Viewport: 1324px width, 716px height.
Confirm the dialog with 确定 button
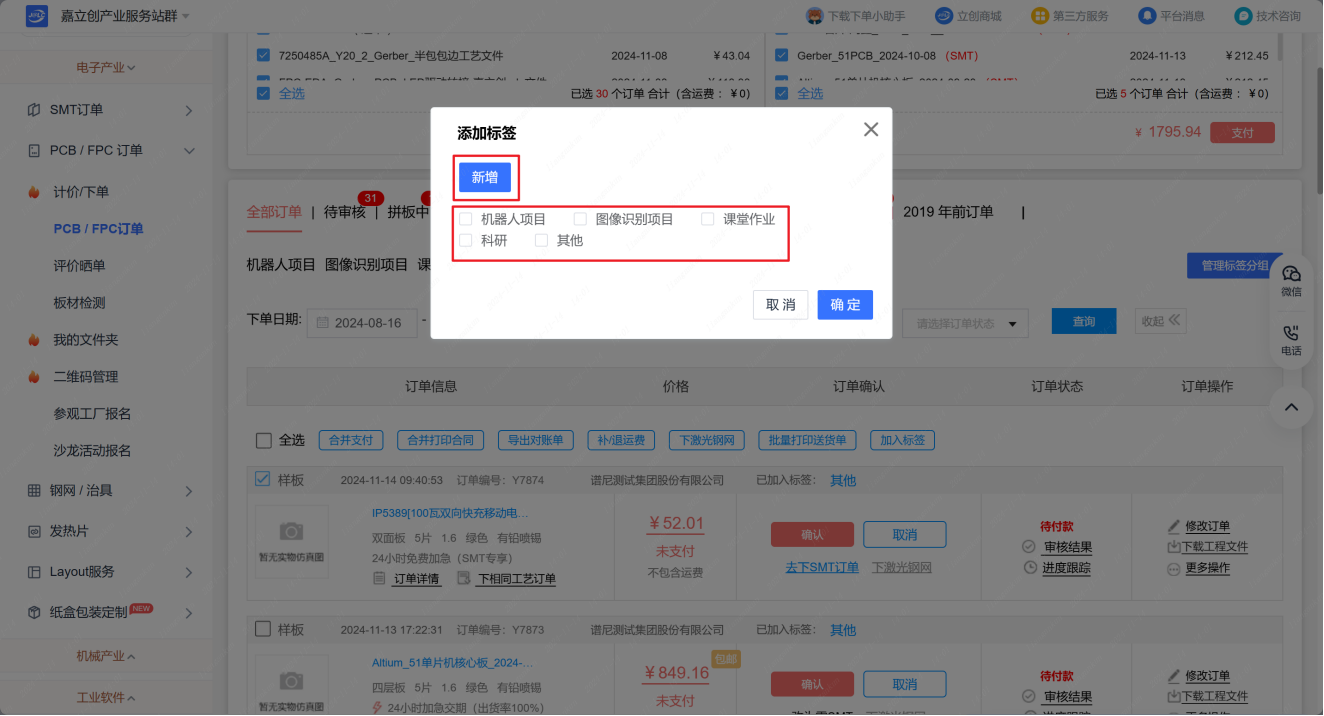click(x=845, y=305)
